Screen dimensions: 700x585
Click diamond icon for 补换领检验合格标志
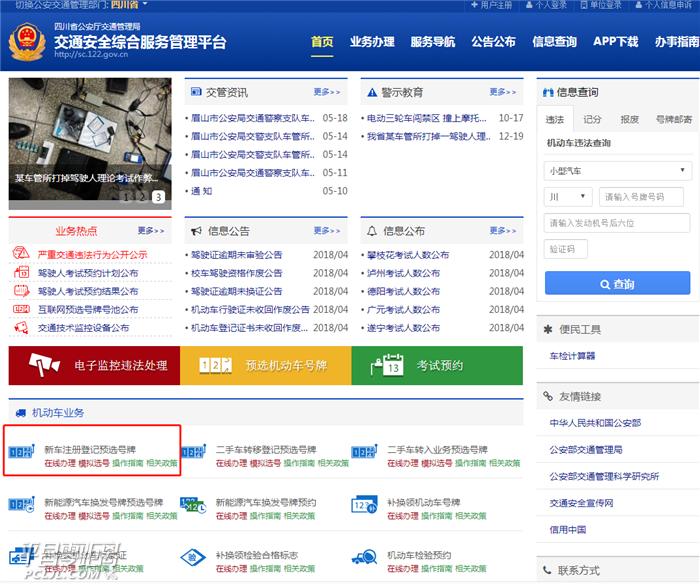(193, 557)
